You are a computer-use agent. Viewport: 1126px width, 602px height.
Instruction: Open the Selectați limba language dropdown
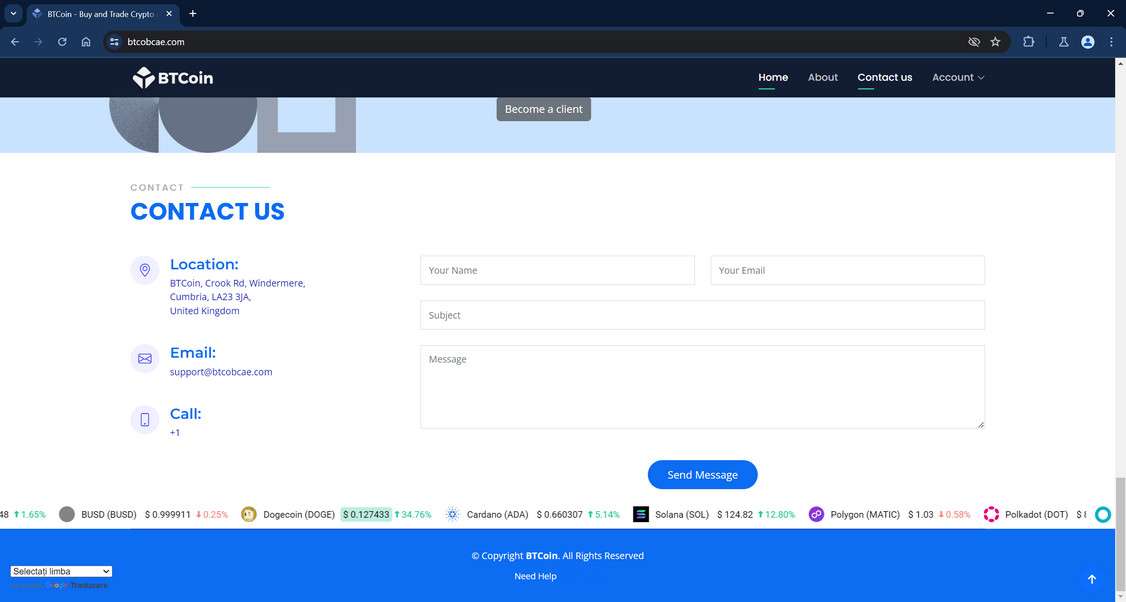coord(60,571)
